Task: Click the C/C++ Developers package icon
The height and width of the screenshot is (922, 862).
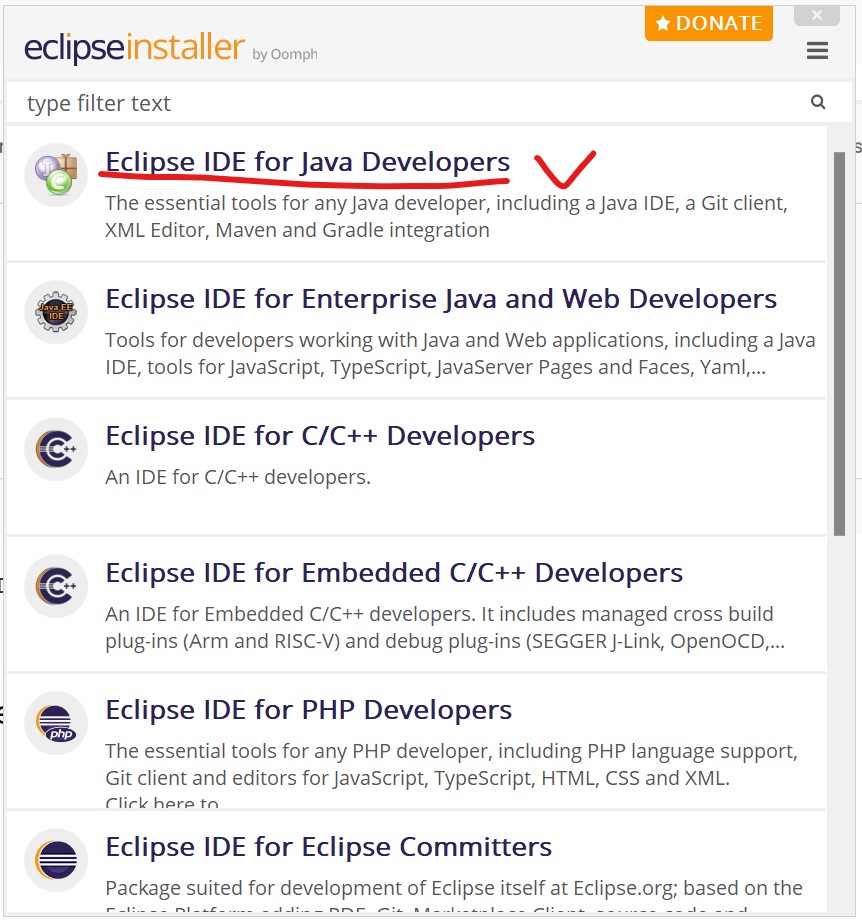Action: (56, 449)
